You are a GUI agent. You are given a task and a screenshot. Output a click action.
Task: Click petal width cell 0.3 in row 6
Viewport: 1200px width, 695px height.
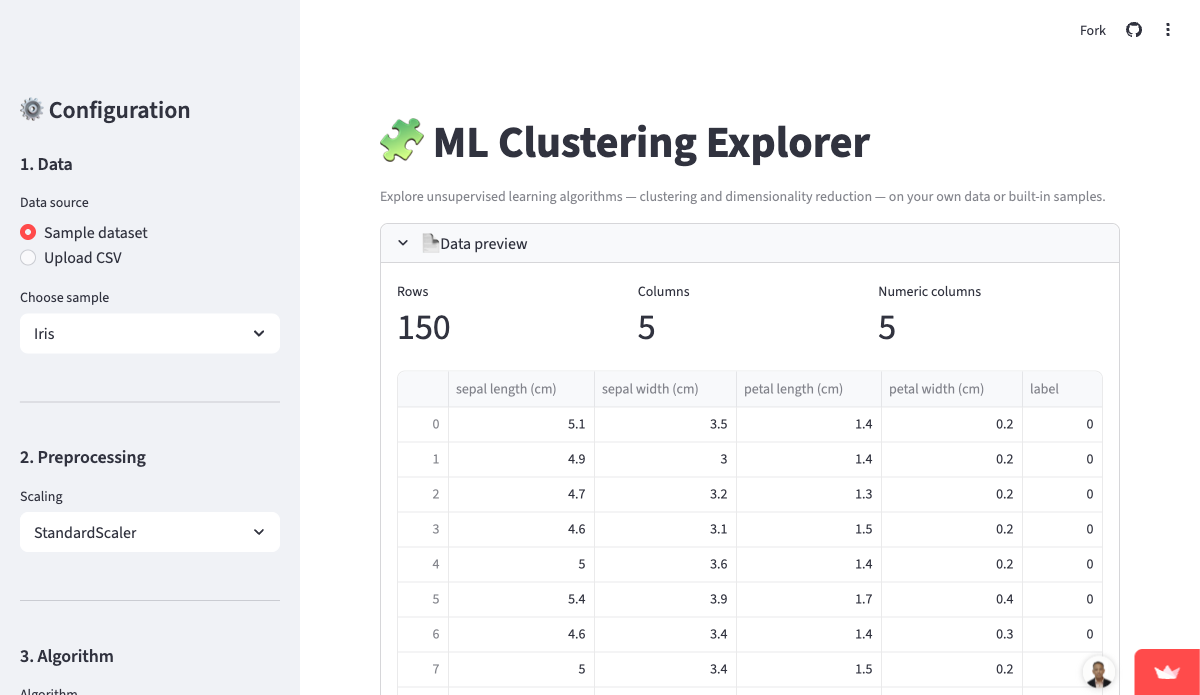tap(951, 634)
